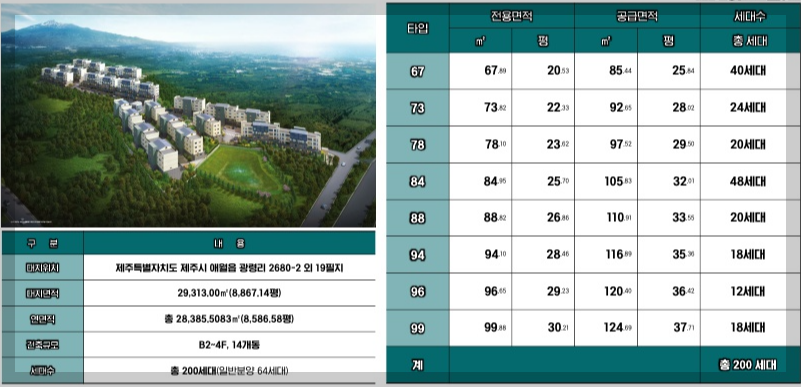Click the address '제주특별자치도 제주시 애월읍 광령리 2680-2 외 19필지'
Image resolution: width=801 pixels, height=387 pixels.
(x=229, y=268)
